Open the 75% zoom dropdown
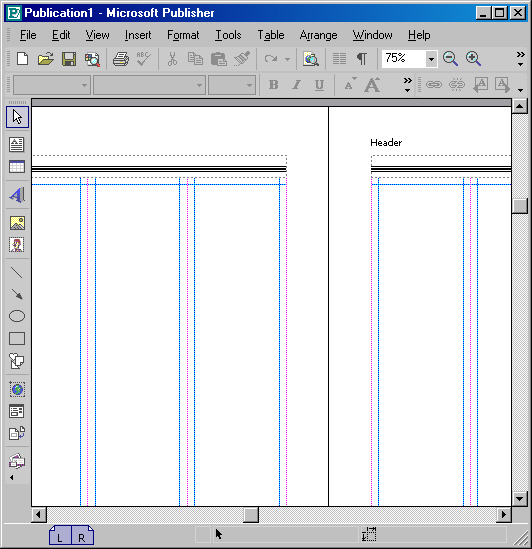 [x=431, y=59]
